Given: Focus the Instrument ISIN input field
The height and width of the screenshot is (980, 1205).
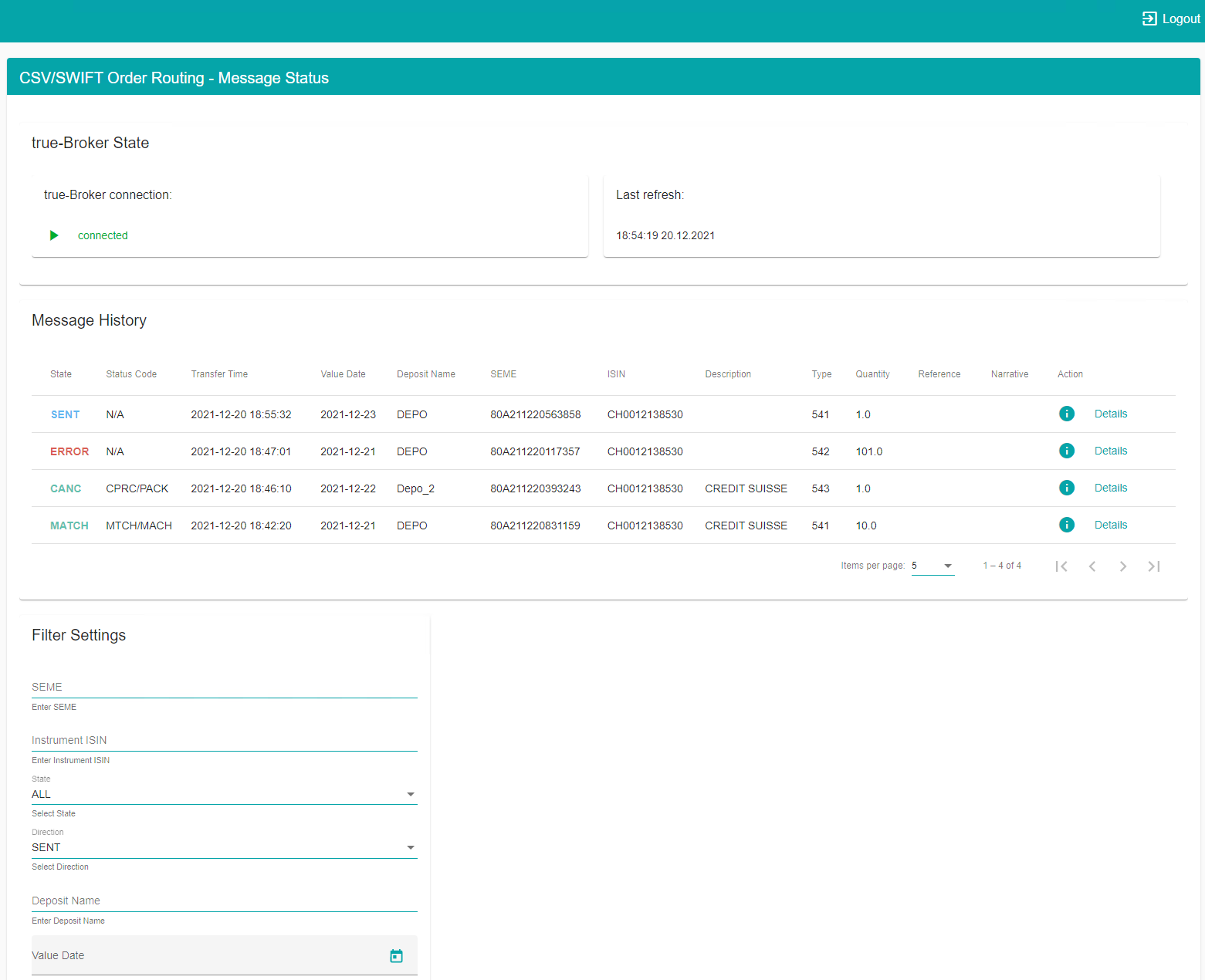Looking at the screenshot, I should (224, 740).
